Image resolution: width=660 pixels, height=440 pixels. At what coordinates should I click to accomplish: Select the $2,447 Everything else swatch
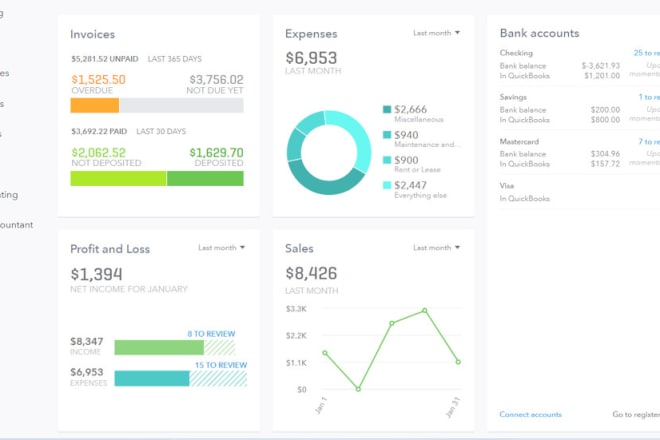point(387,185)
